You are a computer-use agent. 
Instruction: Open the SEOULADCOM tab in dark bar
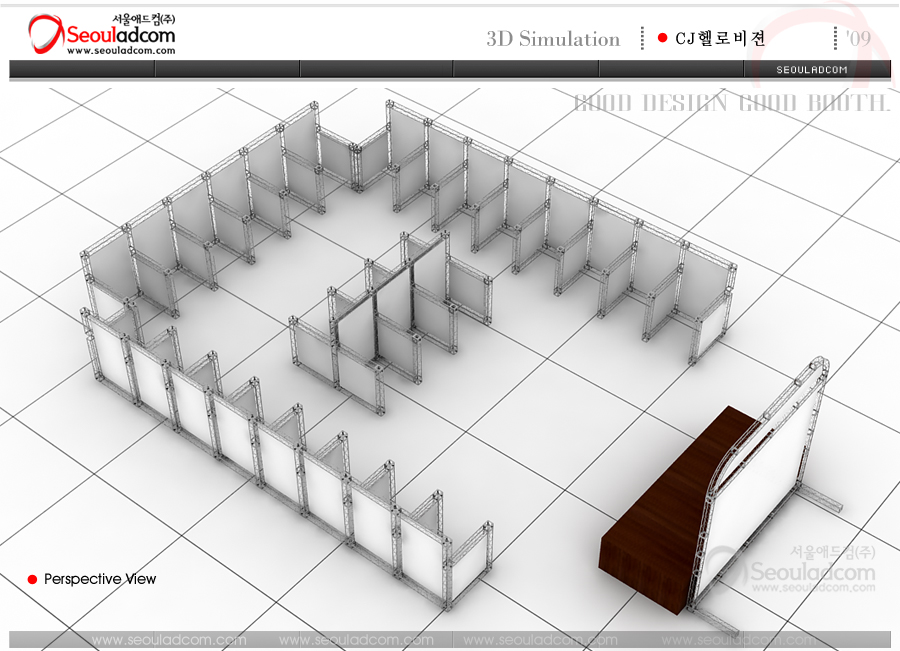click(812, 70)
